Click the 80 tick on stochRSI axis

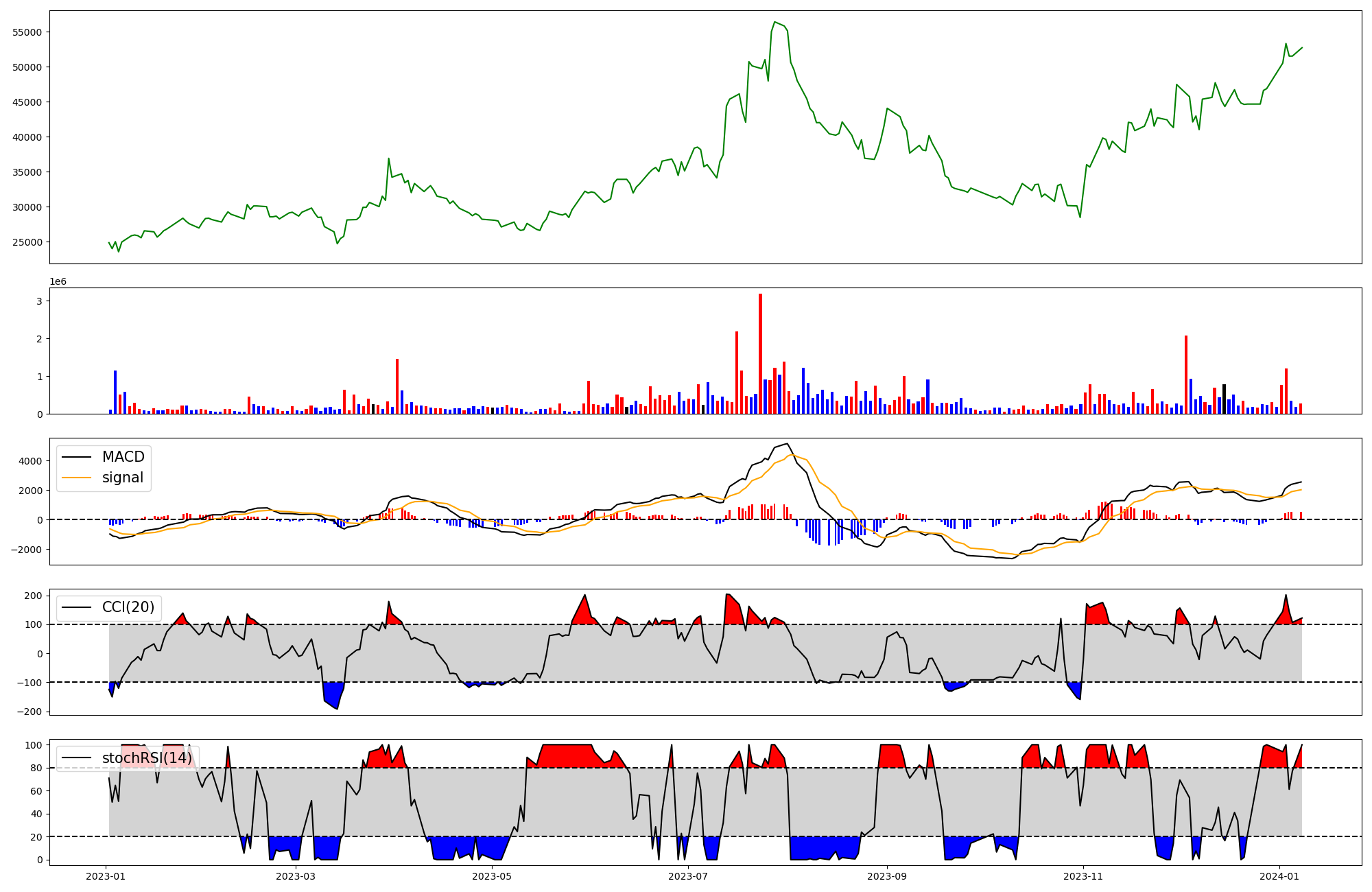click(36, 768)
